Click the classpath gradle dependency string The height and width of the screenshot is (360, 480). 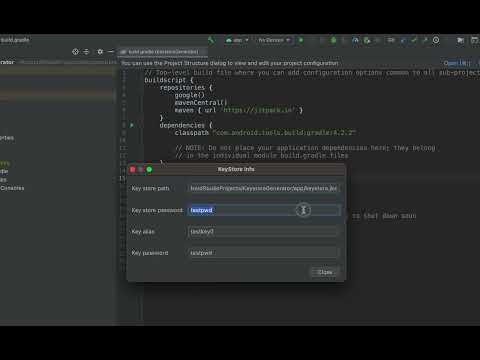point(284,133)
